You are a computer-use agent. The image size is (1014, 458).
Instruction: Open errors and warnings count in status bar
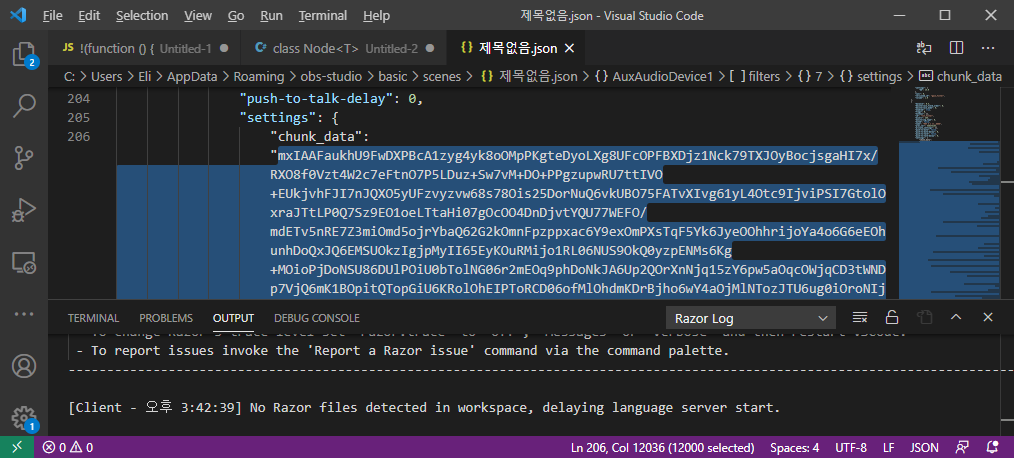[x=68, y=447]
